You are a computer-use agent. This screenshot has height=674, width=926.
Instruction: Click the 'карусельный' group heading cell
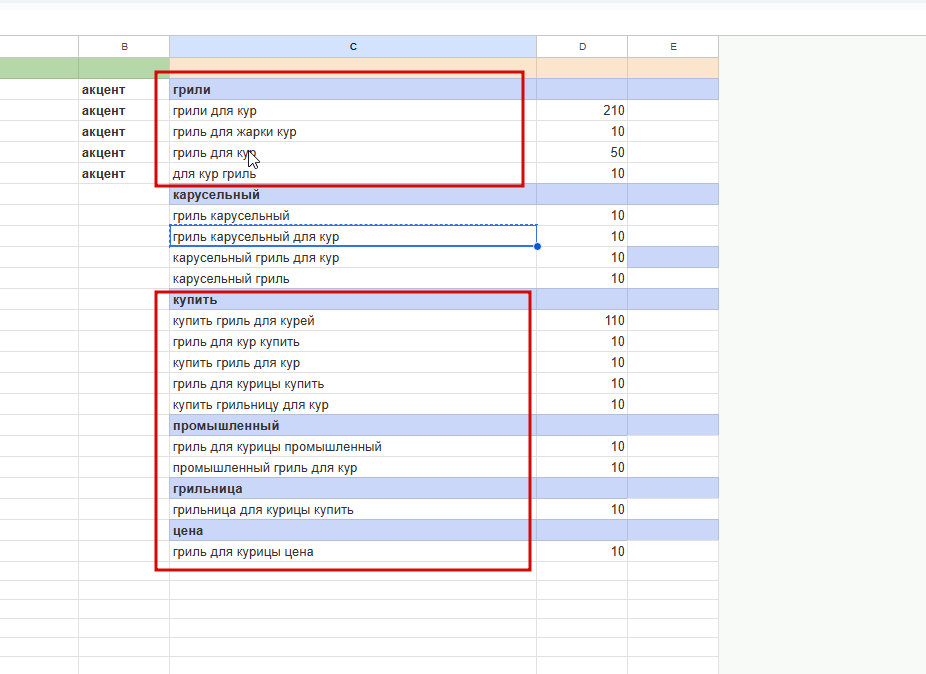tap(353, 195)
